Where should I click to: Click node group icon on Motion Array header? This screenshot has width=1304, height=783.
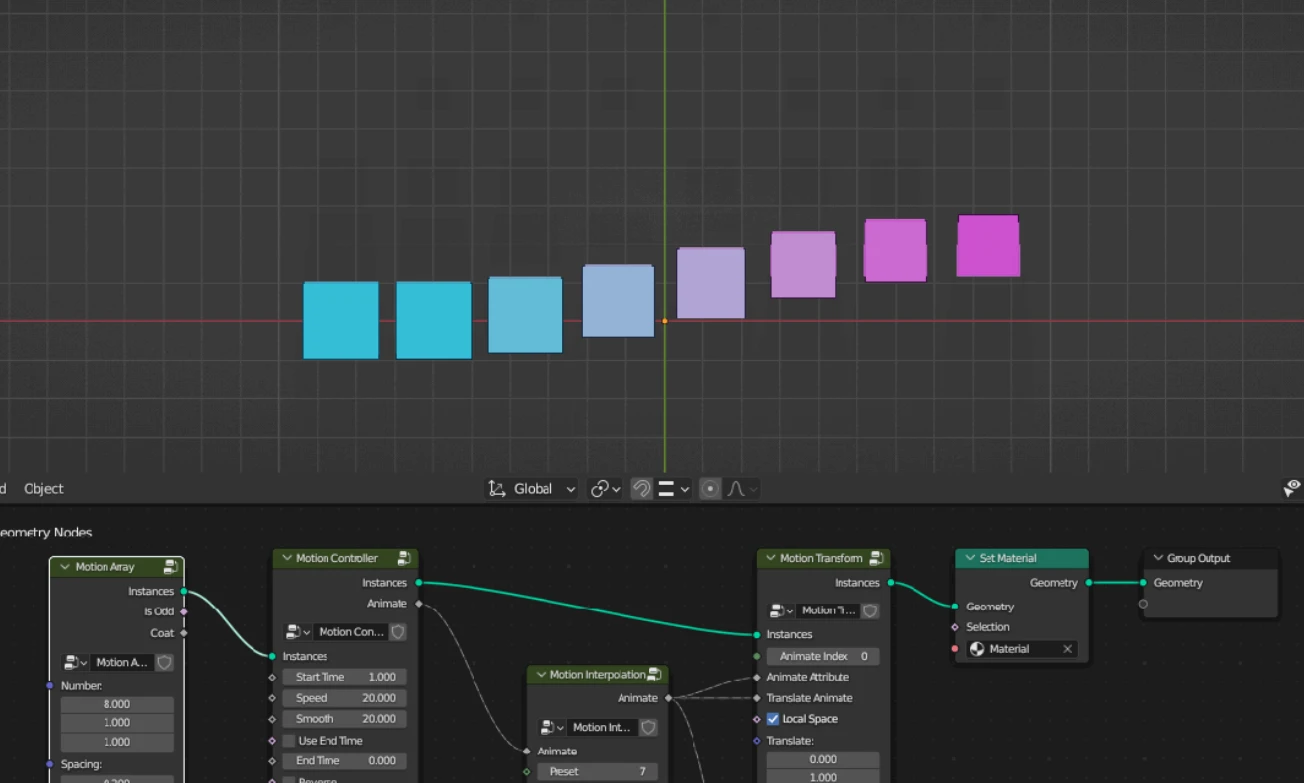170,567
